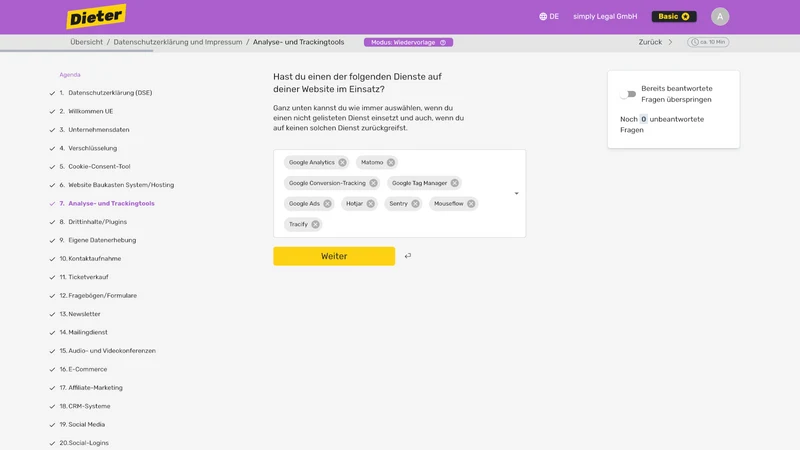
Task: Click the Zurück chevron arrow
Action: (670, 42)
